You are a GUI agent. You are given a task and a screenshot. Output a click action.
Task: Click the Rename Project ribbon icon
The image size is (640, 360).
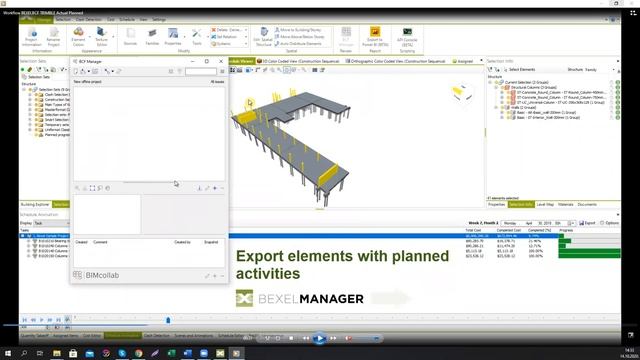[53, 37]
